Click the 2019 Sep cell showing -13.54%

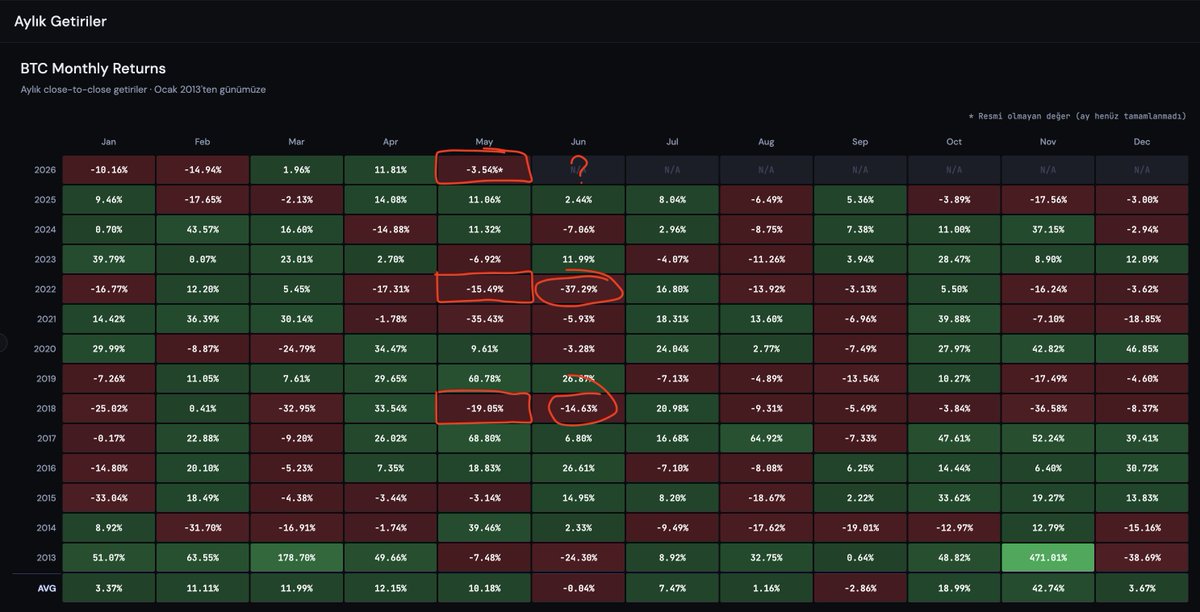pyautogui.click(x=860, y=379)
